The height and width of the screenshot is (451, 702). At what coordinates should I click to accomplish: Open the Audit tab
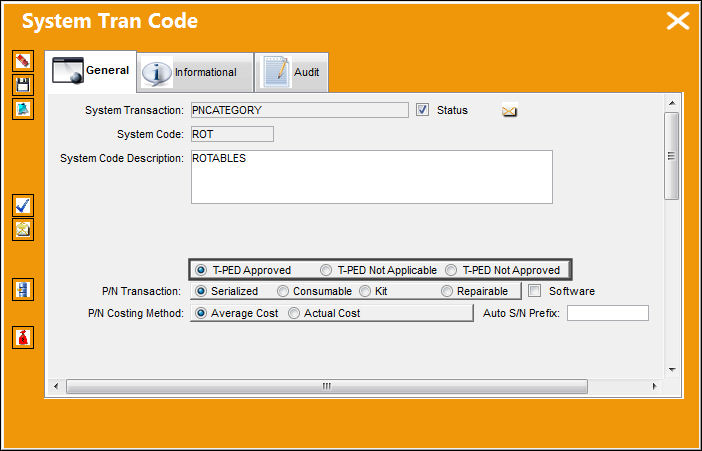(x=291, y=72)
